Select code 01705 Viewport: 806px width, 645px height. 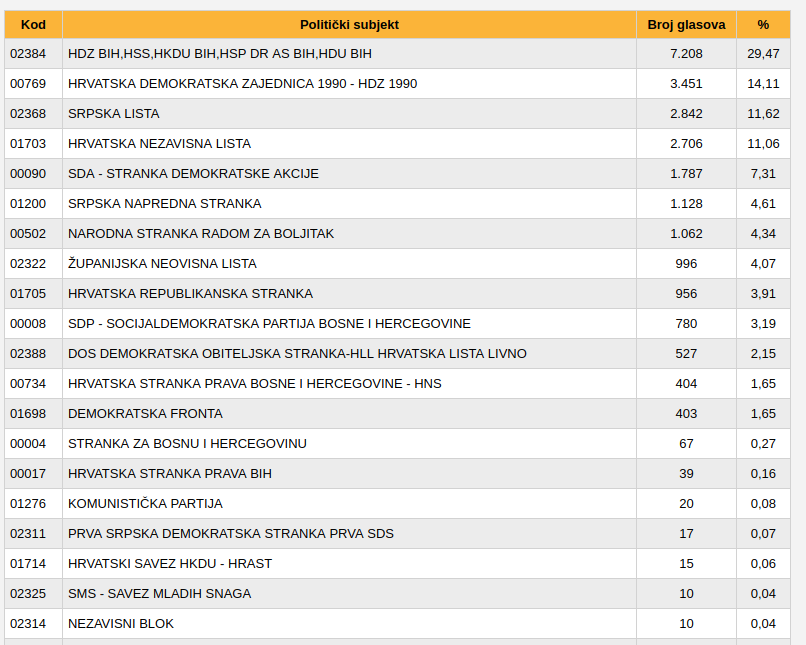click(x=28, y=293)
